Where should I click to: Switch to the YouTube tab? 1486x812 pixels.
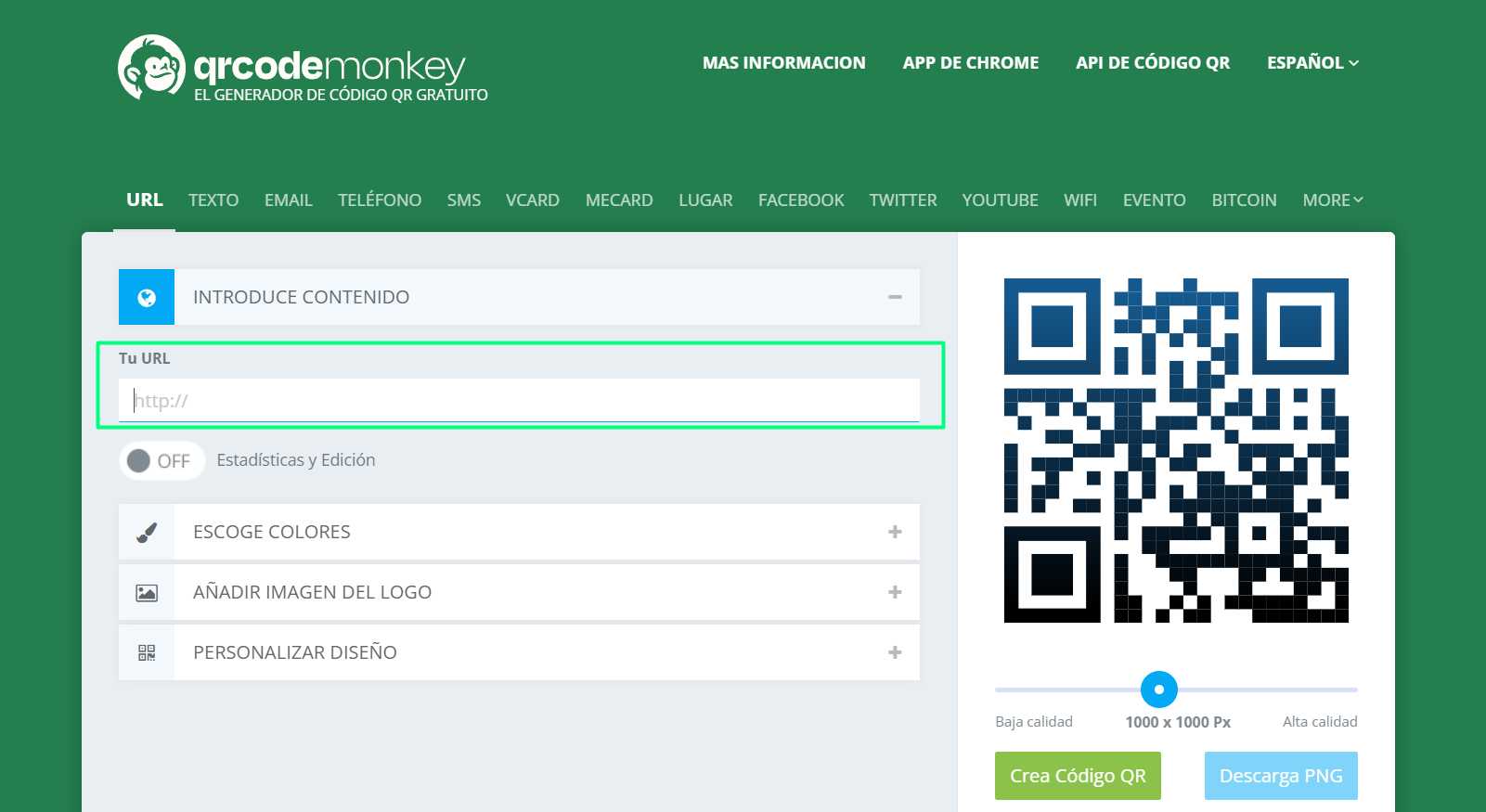click(x=1001, y=200)
